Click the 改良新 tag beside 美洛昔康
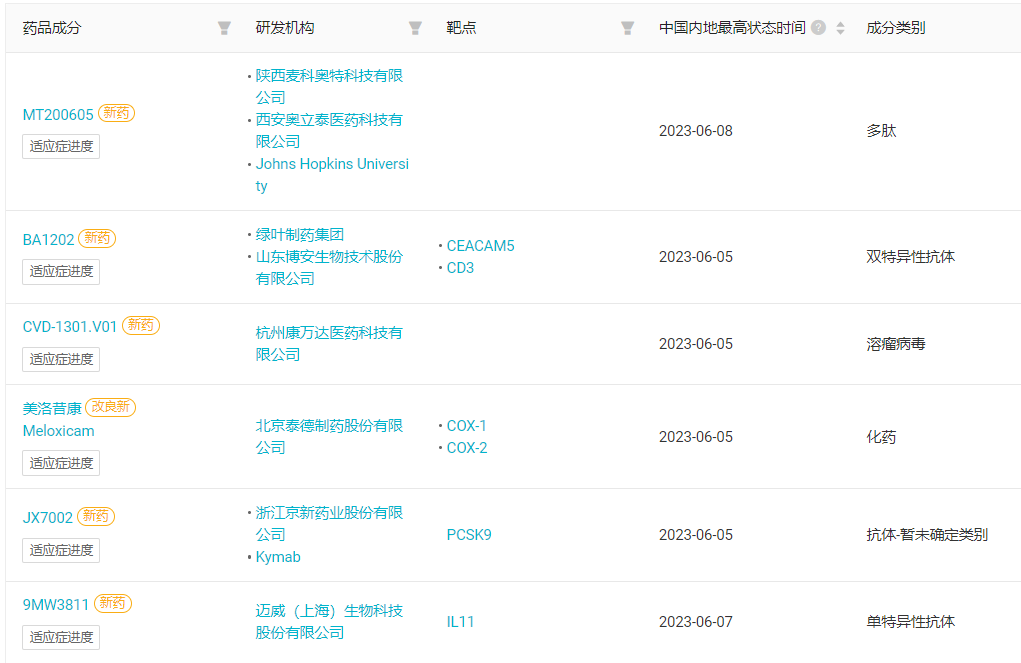This screenshot has height=663, width=1021. click(x=110, y=407)
